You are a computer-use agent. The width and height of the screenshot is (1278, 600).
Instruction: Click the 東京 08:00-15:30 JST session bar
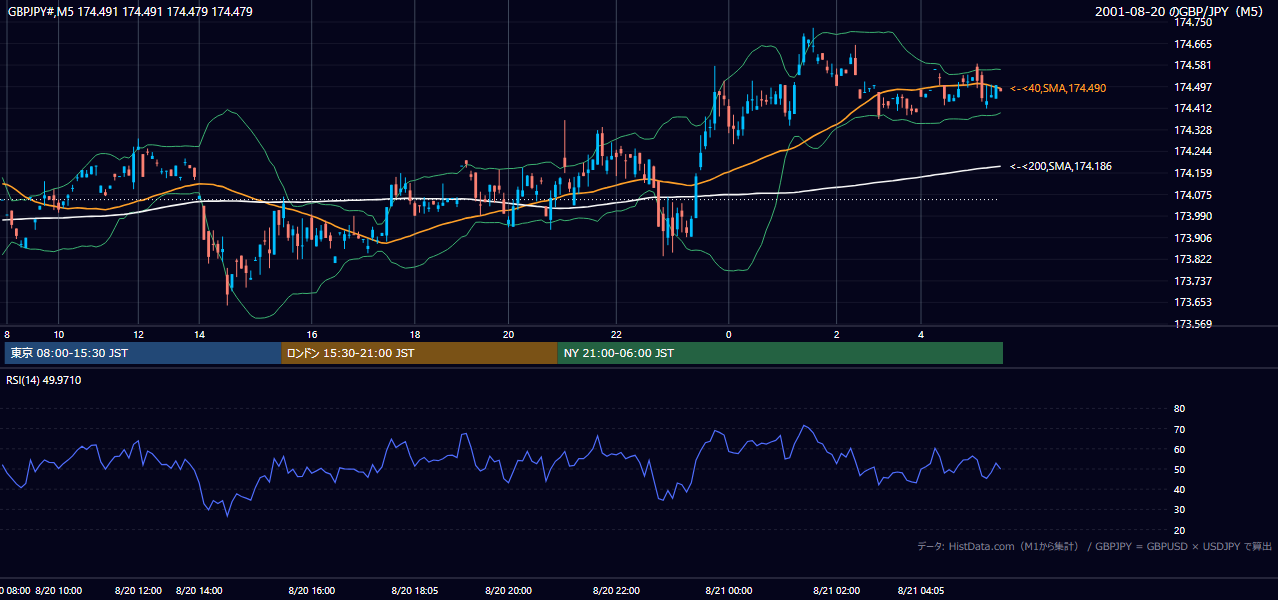pos(143,353)
